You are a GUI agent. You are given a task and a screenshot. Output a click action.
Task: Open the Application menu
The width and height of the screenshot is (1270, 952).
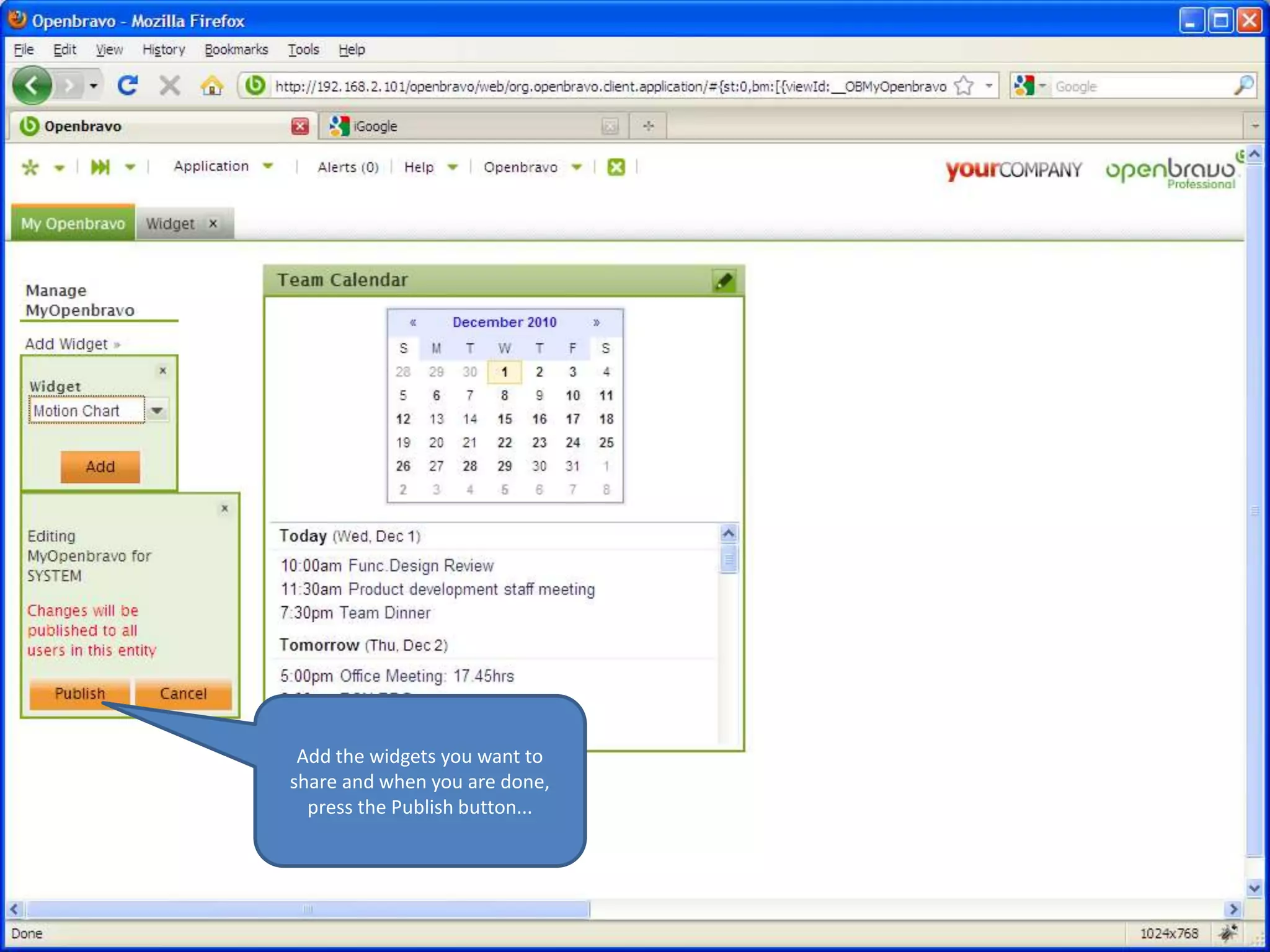coord(223,166)
